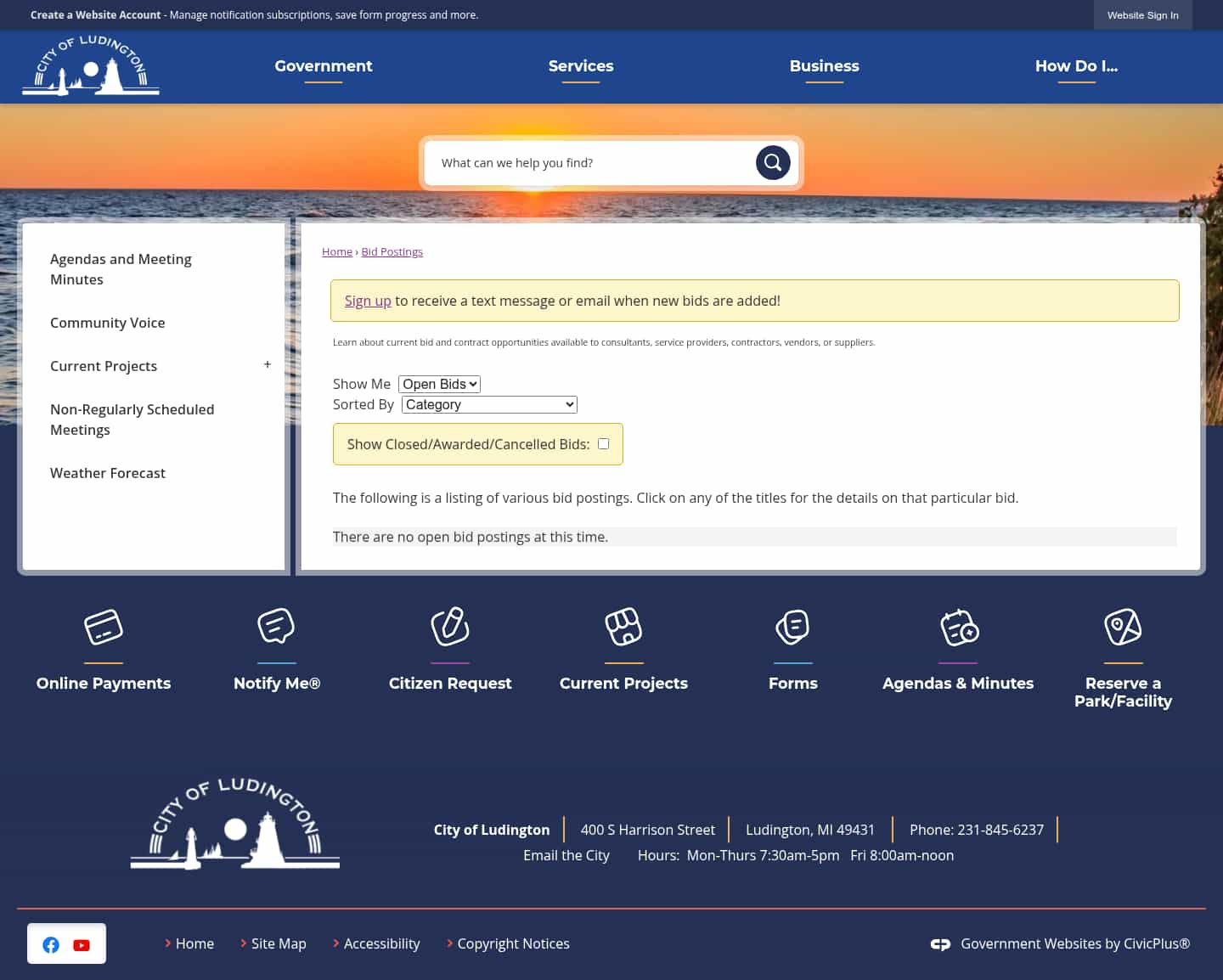
Task: Open the Show Me Open Bids dropdown
Action: (439, 384)
